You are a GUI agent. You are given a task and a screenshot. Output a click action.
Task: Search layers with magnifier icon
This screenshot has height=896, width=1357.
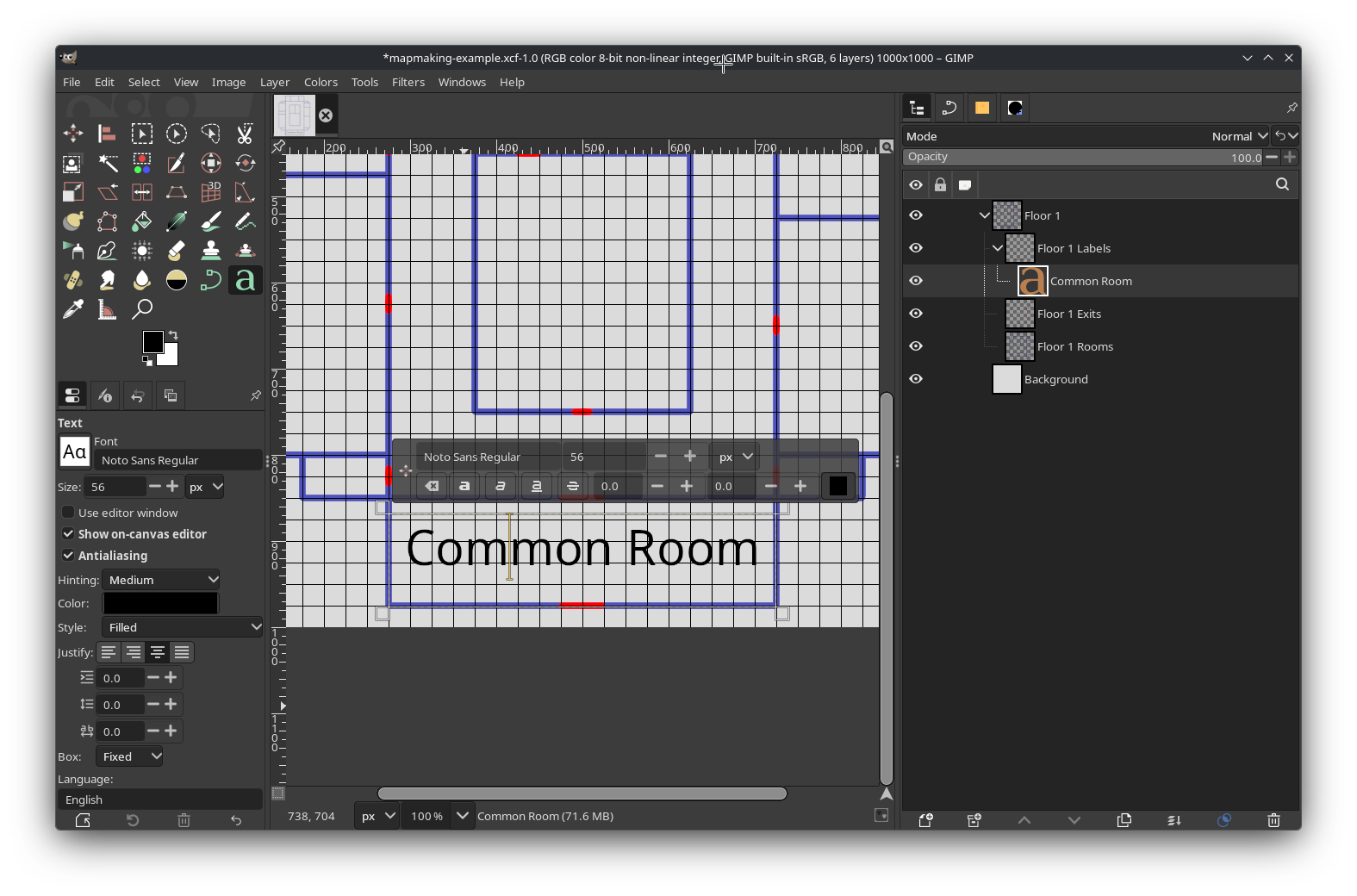[1282, 184]
